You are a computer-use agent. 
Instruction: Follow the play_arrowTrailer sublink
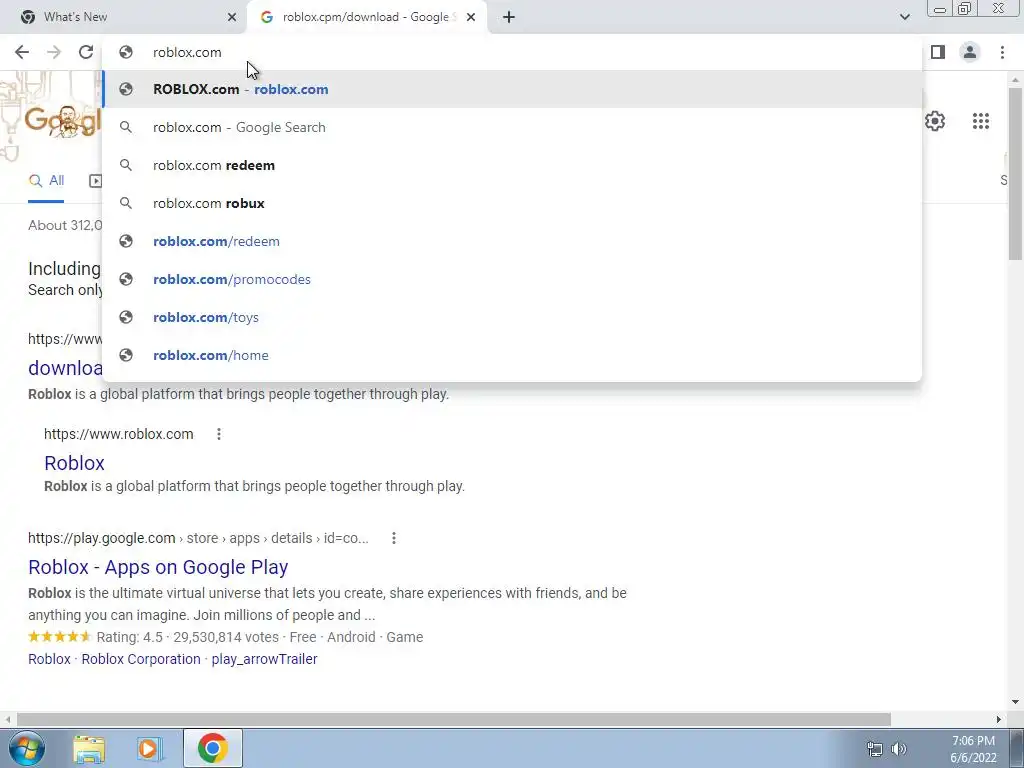(264, 659)
